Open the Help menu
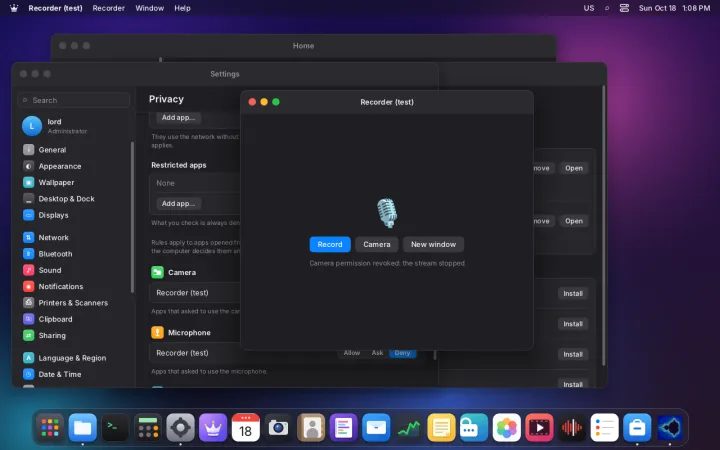Image resolution: width=720 pixels, height=450 pixels. [x=182, y=8]
